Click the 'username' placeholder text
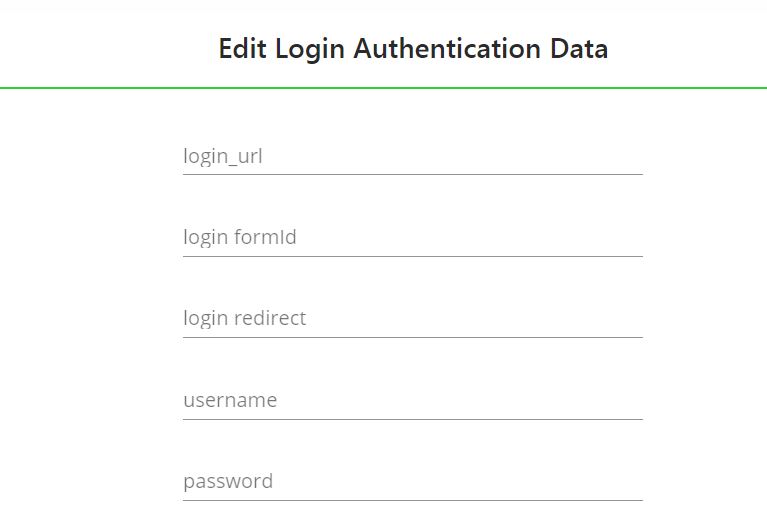This screenshot has height=521, width=767. click(230, 401)
